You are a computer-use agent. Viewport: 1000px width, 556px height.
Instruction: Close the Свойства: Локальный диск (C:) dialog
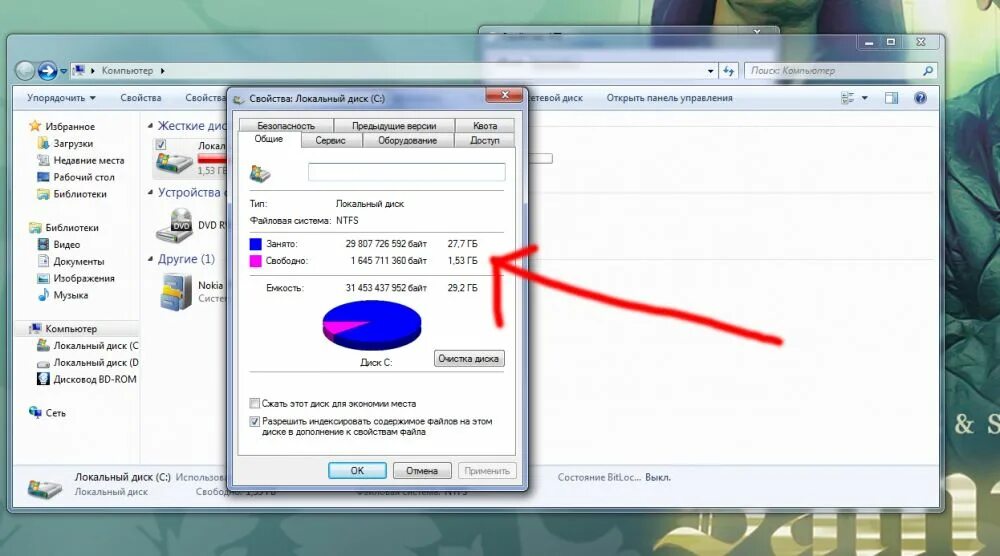[504, 95]
